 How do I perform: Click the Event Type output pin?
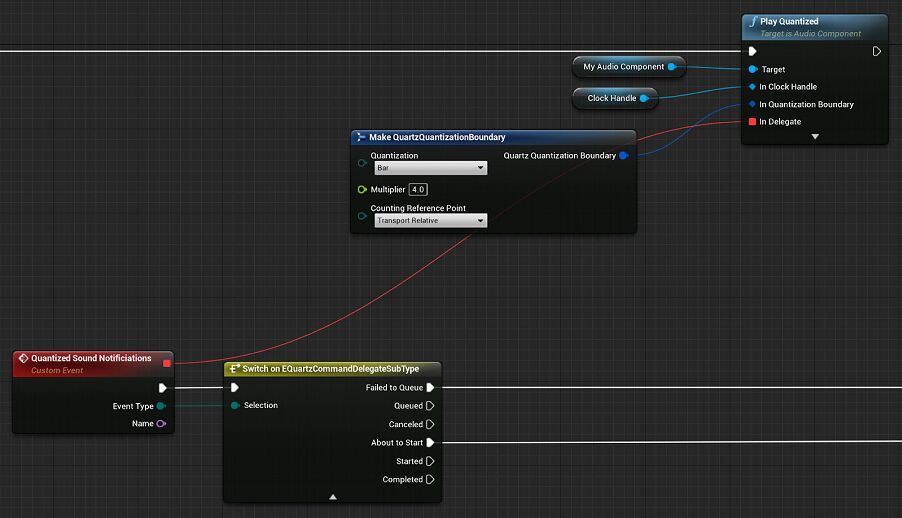click(x=161, y=406)
